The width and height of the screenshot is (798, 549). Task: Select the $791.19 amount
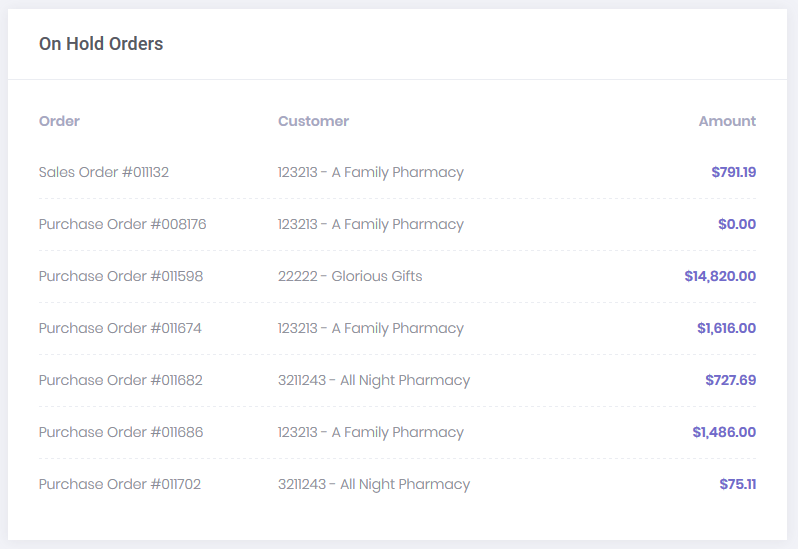point(733,172)
